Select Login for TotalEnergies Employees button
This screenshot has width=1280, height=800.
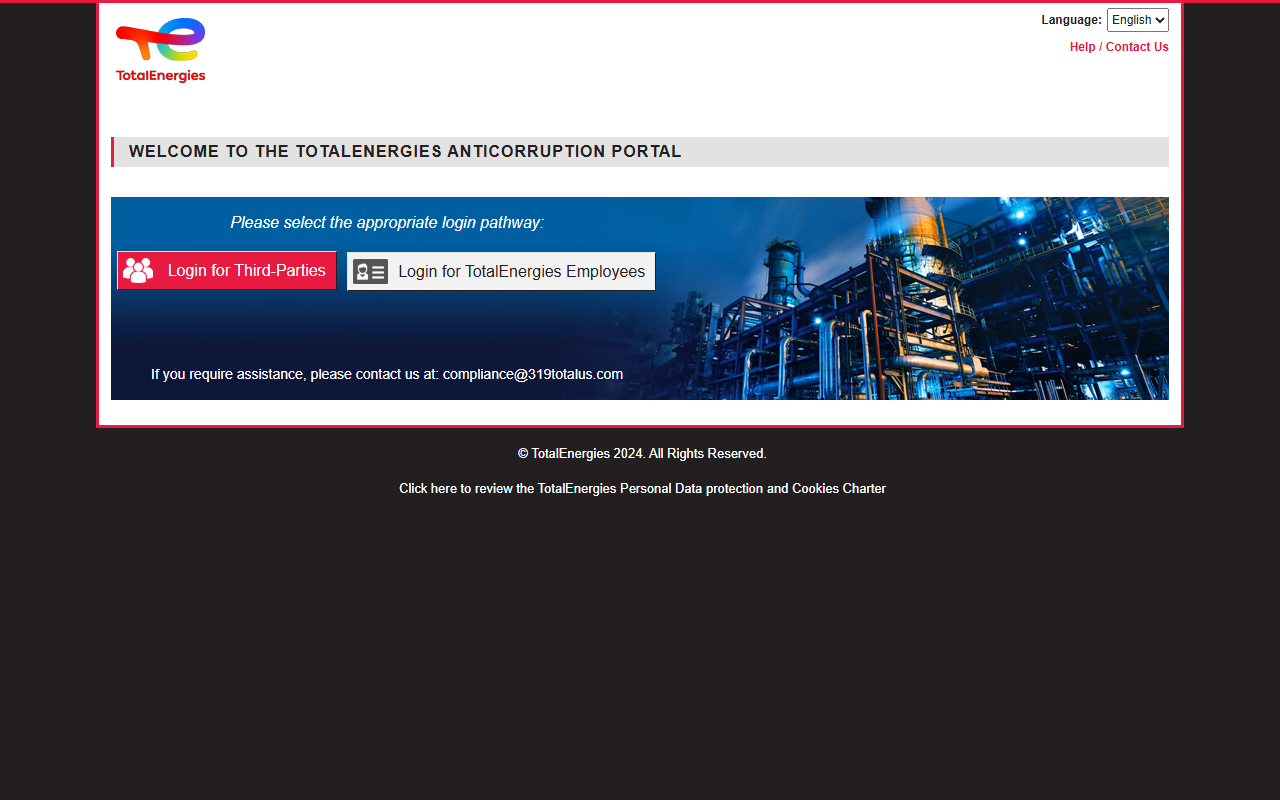coord(501,271)
